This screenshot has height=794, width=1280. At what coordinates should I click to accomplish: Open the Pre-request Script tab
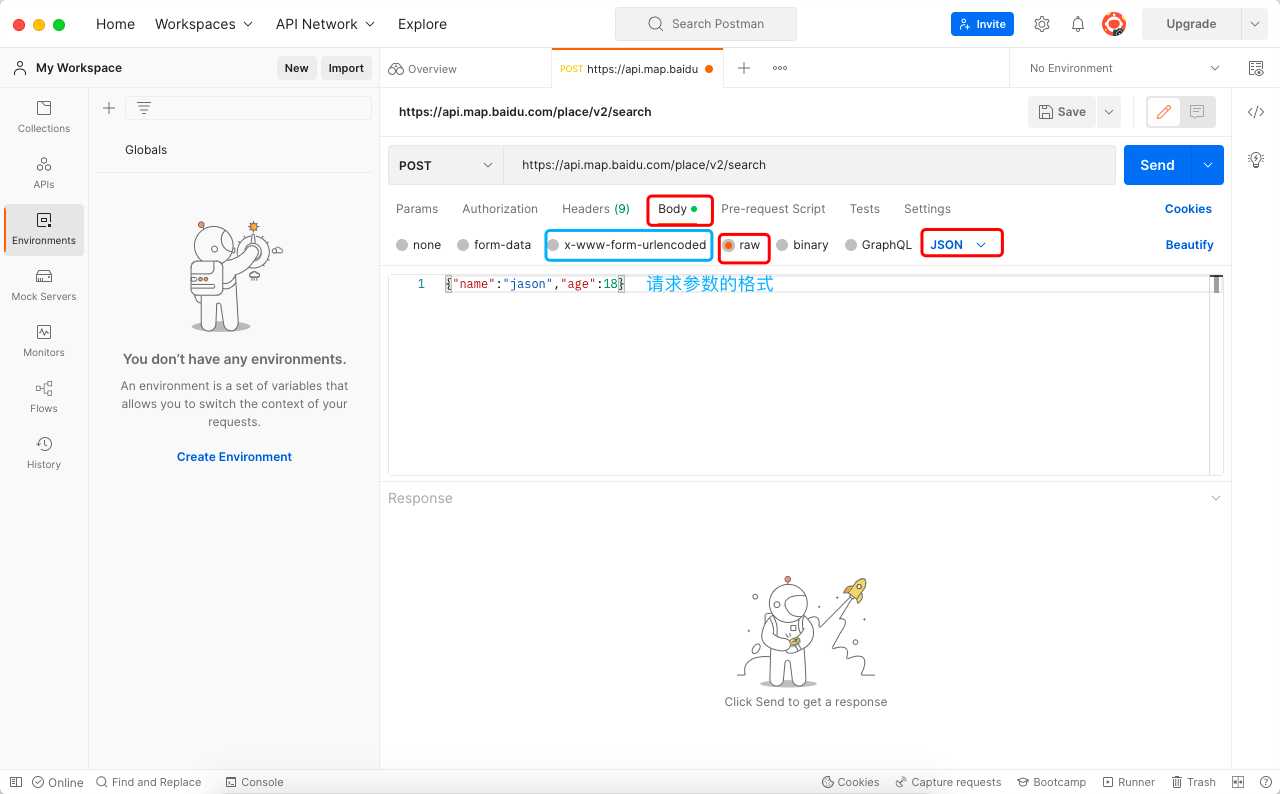click(773, 209)
